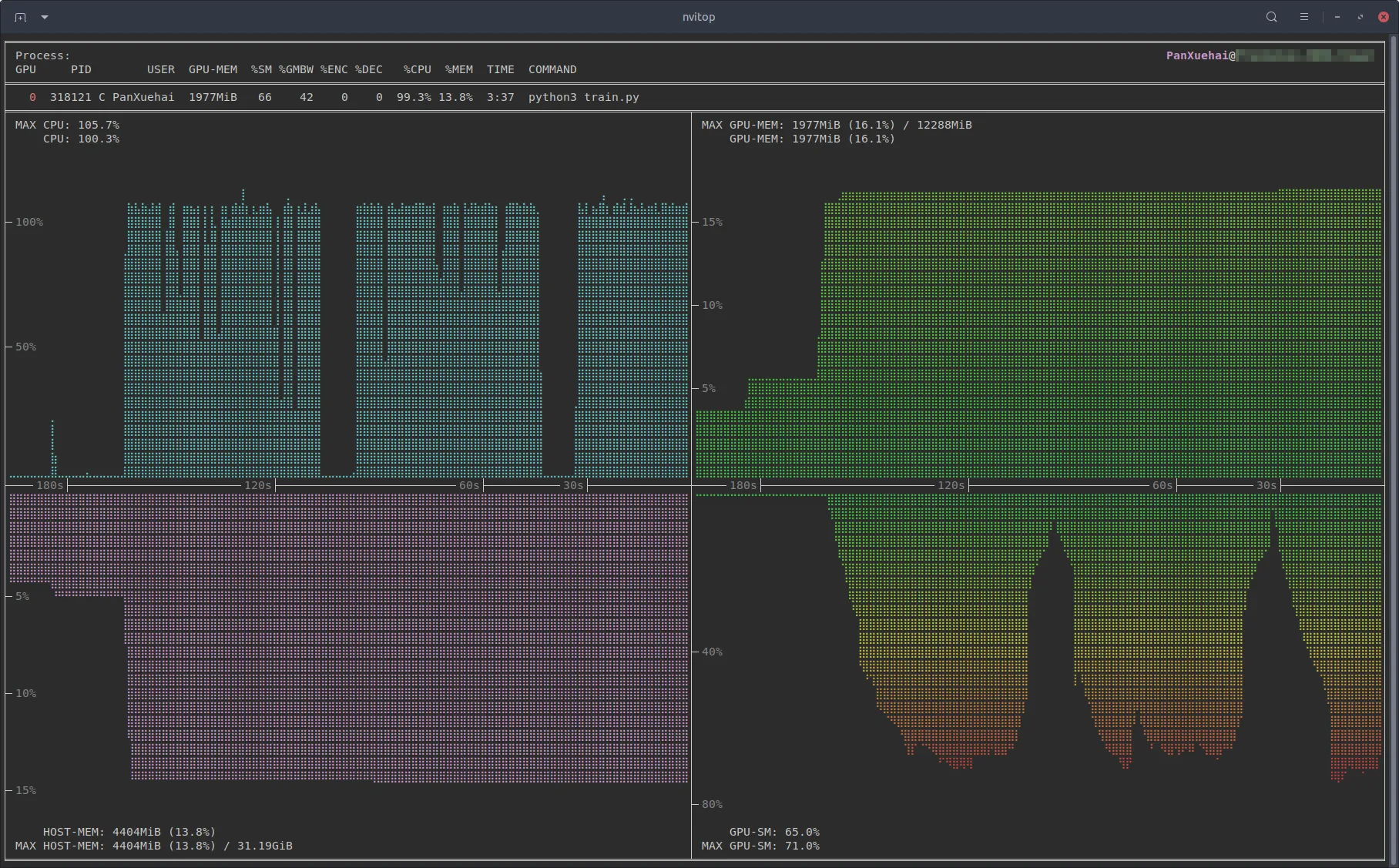Click the MAX GPU-SM readout
The height and width of the screenshot is (868, 1399).
point(760,846)
